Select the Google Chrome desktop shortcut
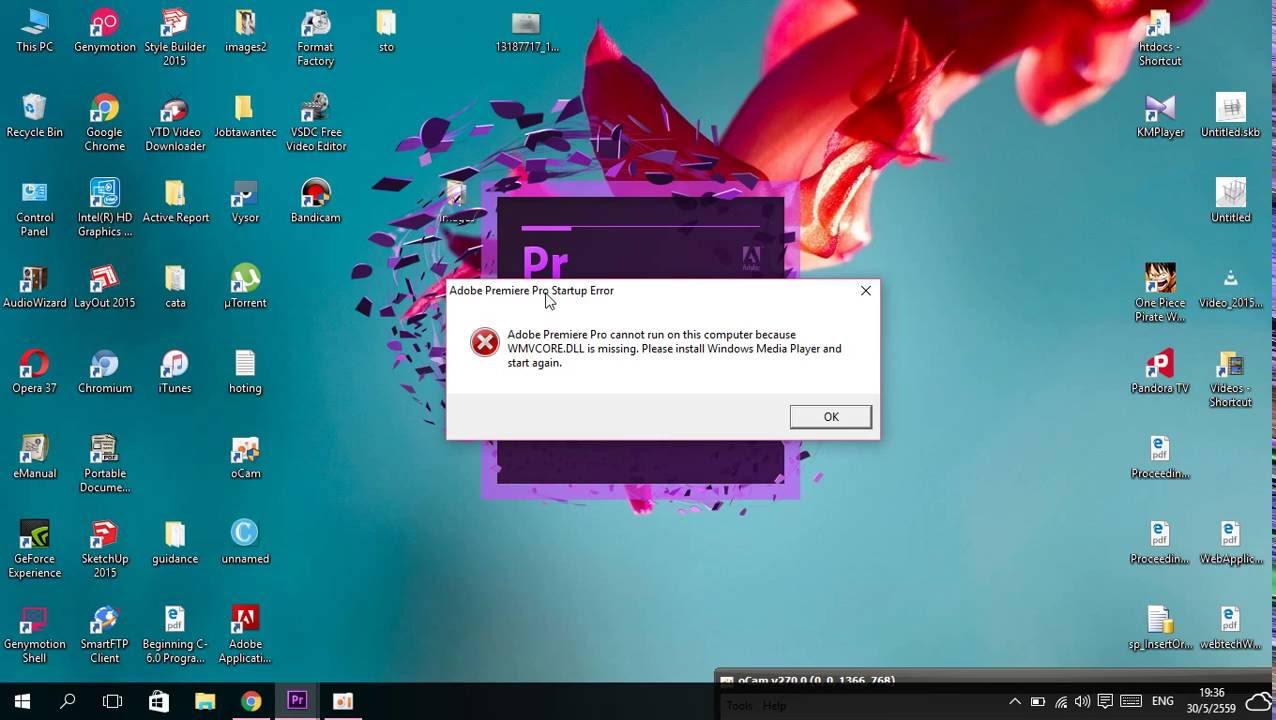This screenshot has width=1276, height=720. pos(105,123)
